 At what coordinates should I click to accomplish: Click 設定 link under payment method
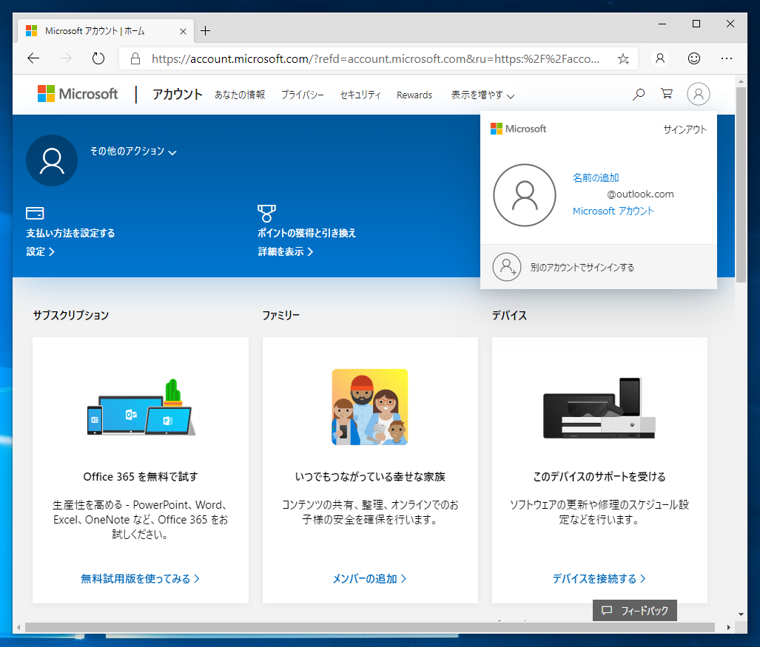(x=40, y=252)
